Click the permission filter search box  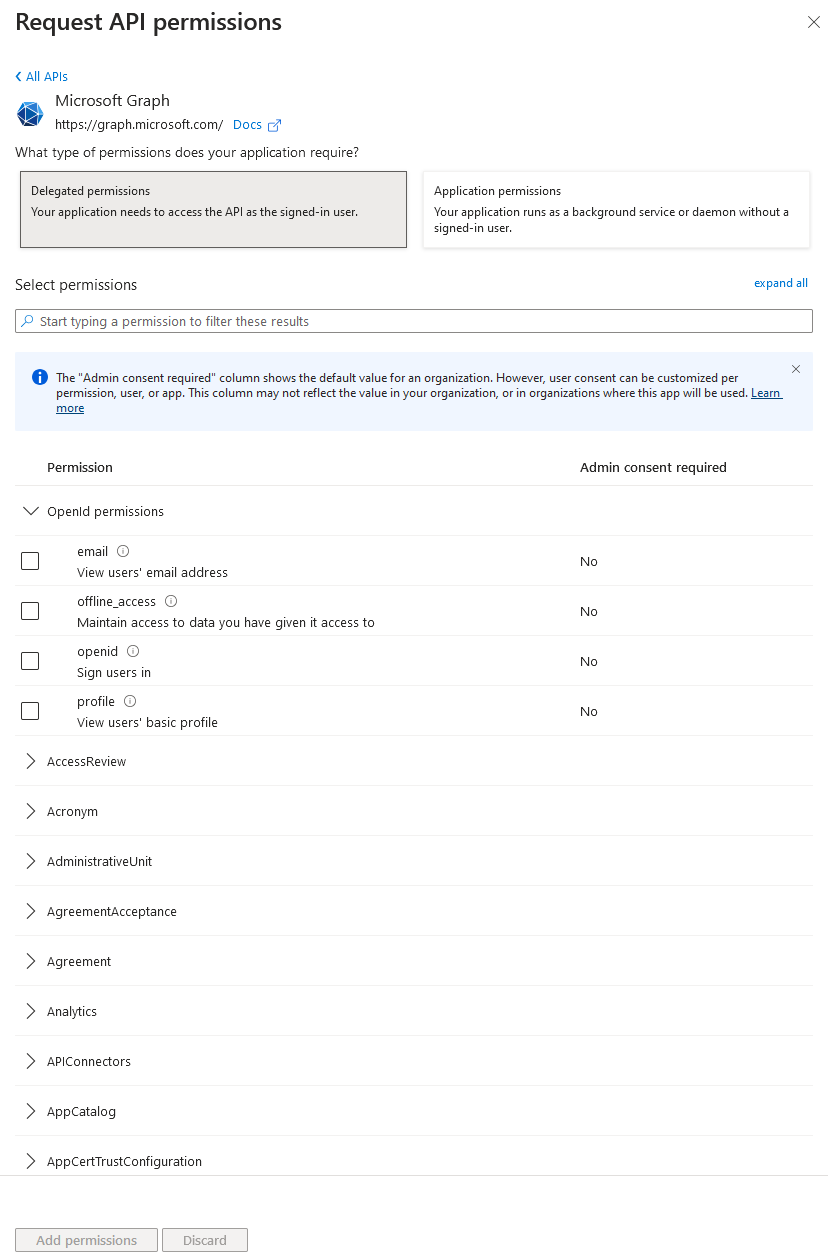pos(414,321)
